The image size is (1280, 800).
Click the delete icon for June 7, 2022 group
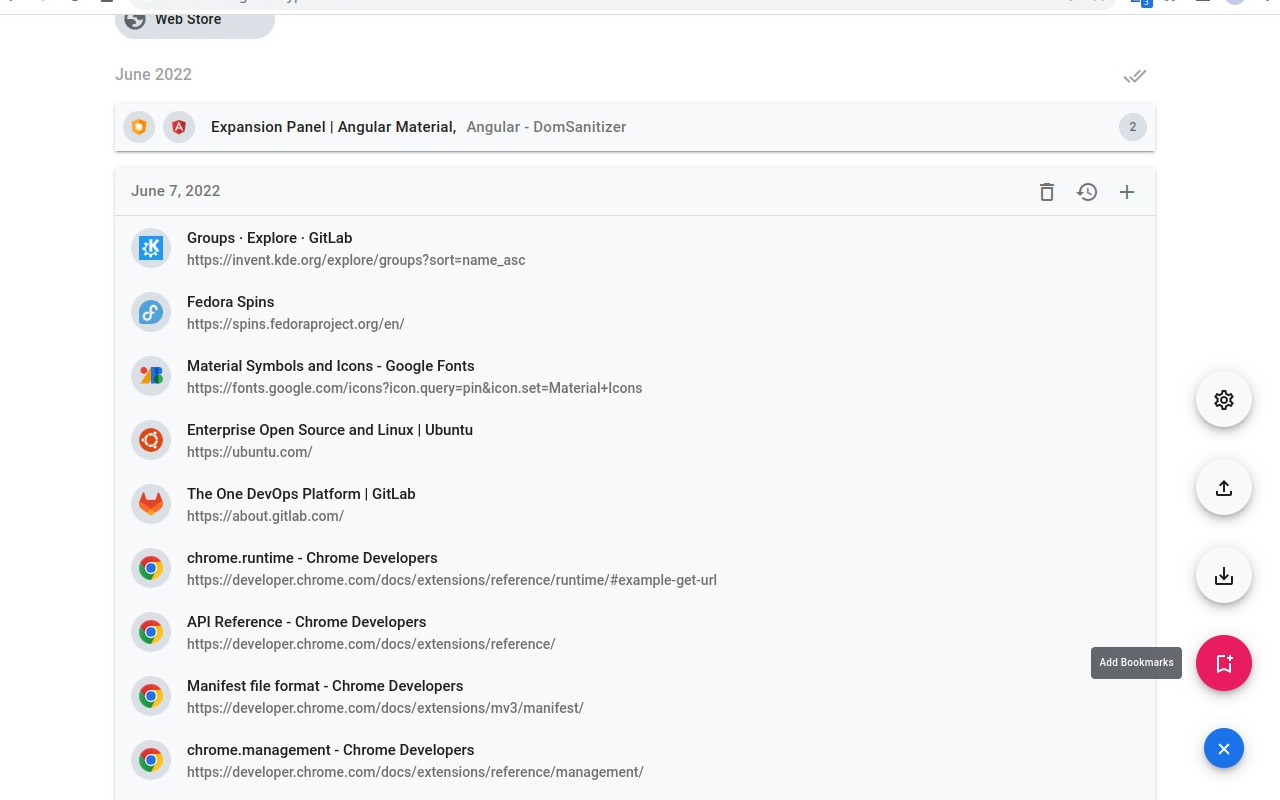[1047, 192]
